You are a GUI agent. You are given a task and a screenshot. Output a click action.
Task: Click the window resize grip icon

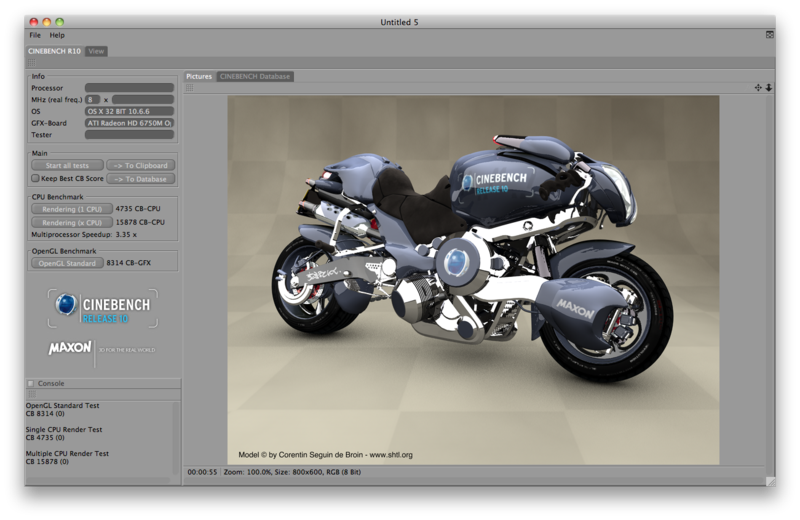click(x=770, y=481)
